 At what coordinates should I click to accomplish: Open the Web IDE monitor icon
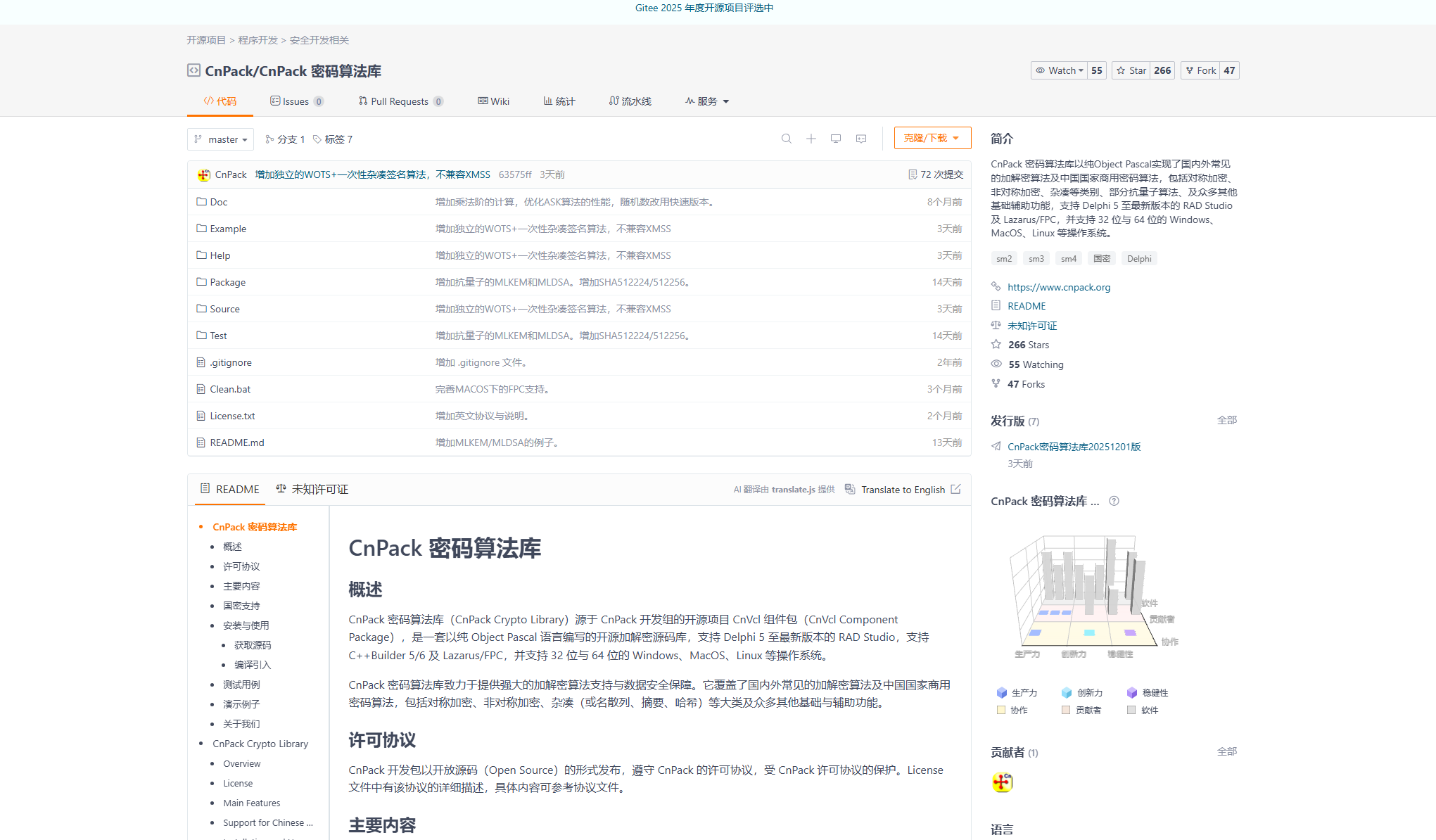(835, 139)
